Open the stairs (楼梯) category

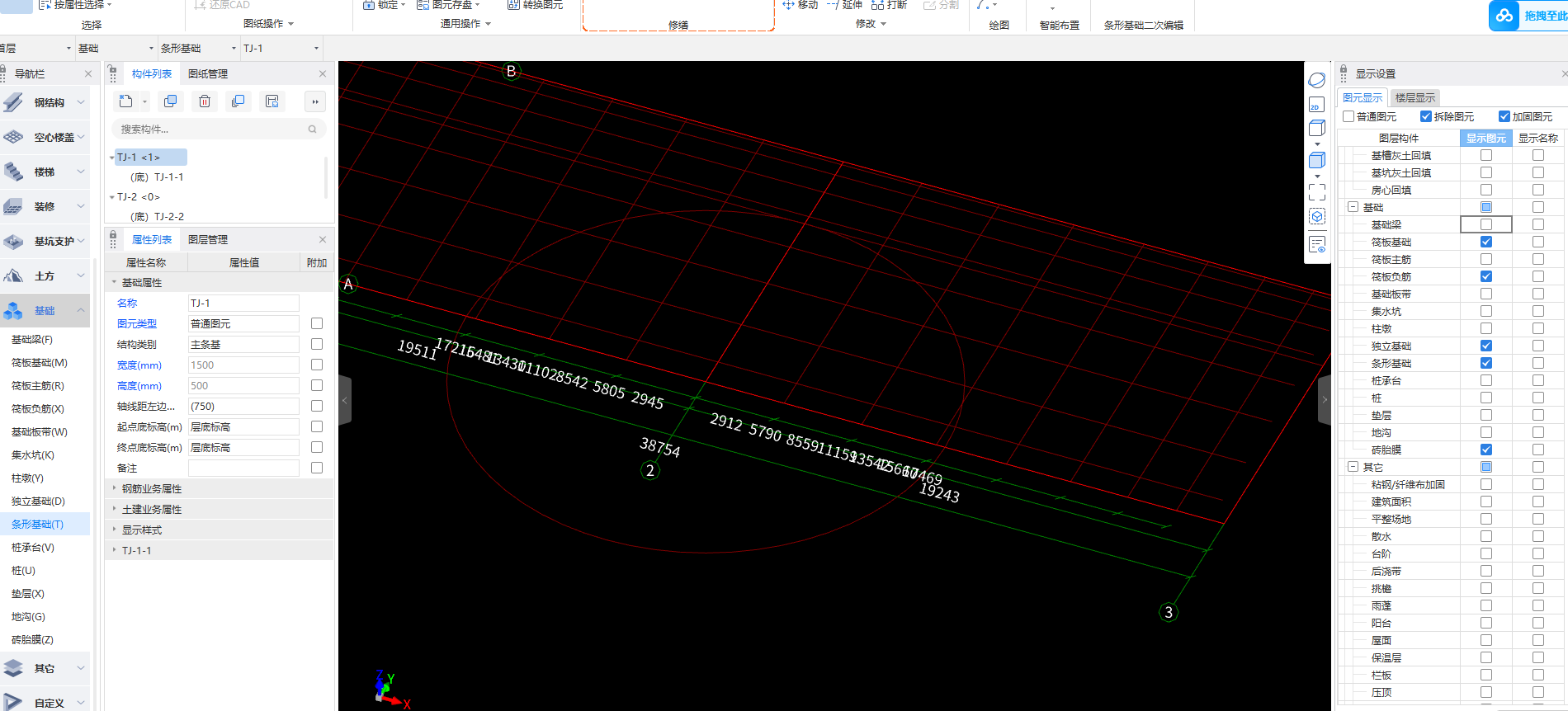(x=45, y=172)
